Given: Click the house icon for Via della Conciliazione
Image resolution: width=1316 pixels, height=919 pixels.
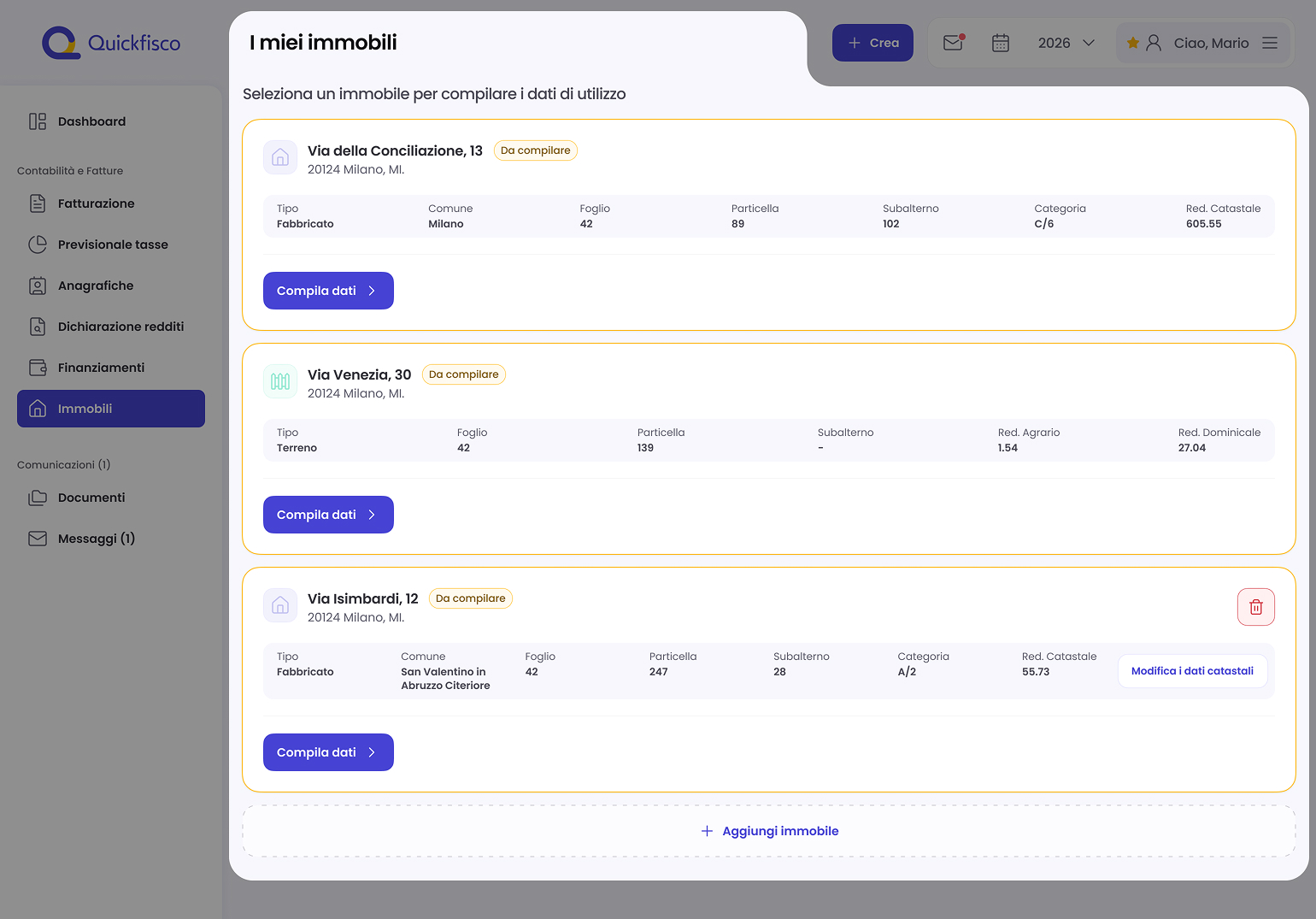Looking at the screenshot, I should coord(280,157).
